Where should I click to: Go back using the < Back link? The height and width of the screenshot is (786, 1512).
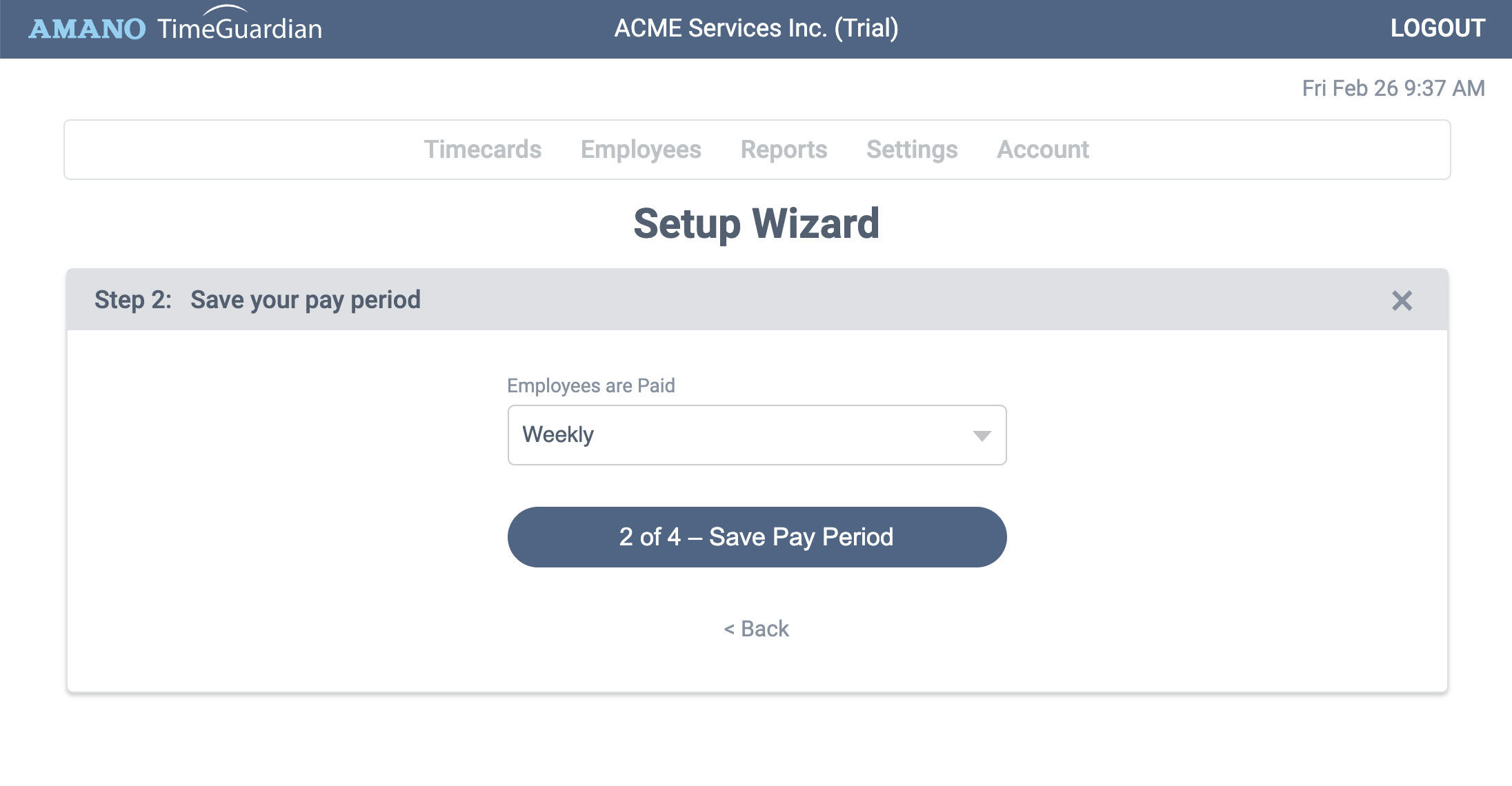click(x=756, y=629)
